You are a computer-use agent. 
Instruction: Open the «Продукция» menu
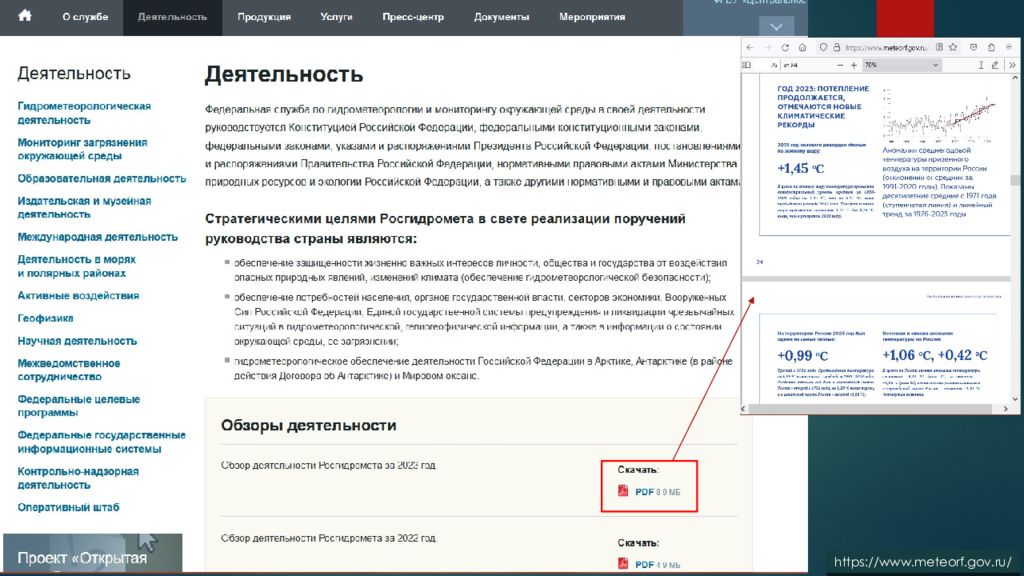(x=264, y=17)
